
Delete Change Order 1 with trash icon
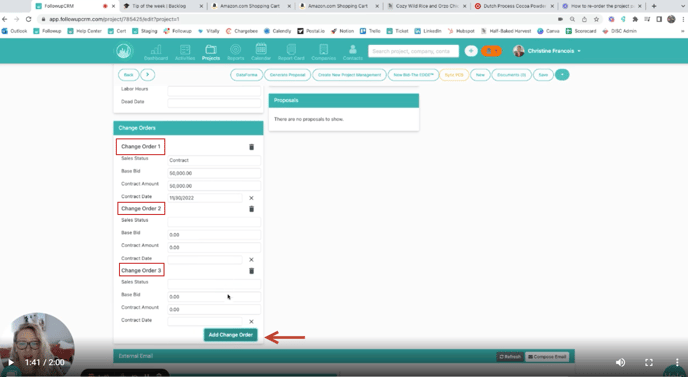(251, 147)
